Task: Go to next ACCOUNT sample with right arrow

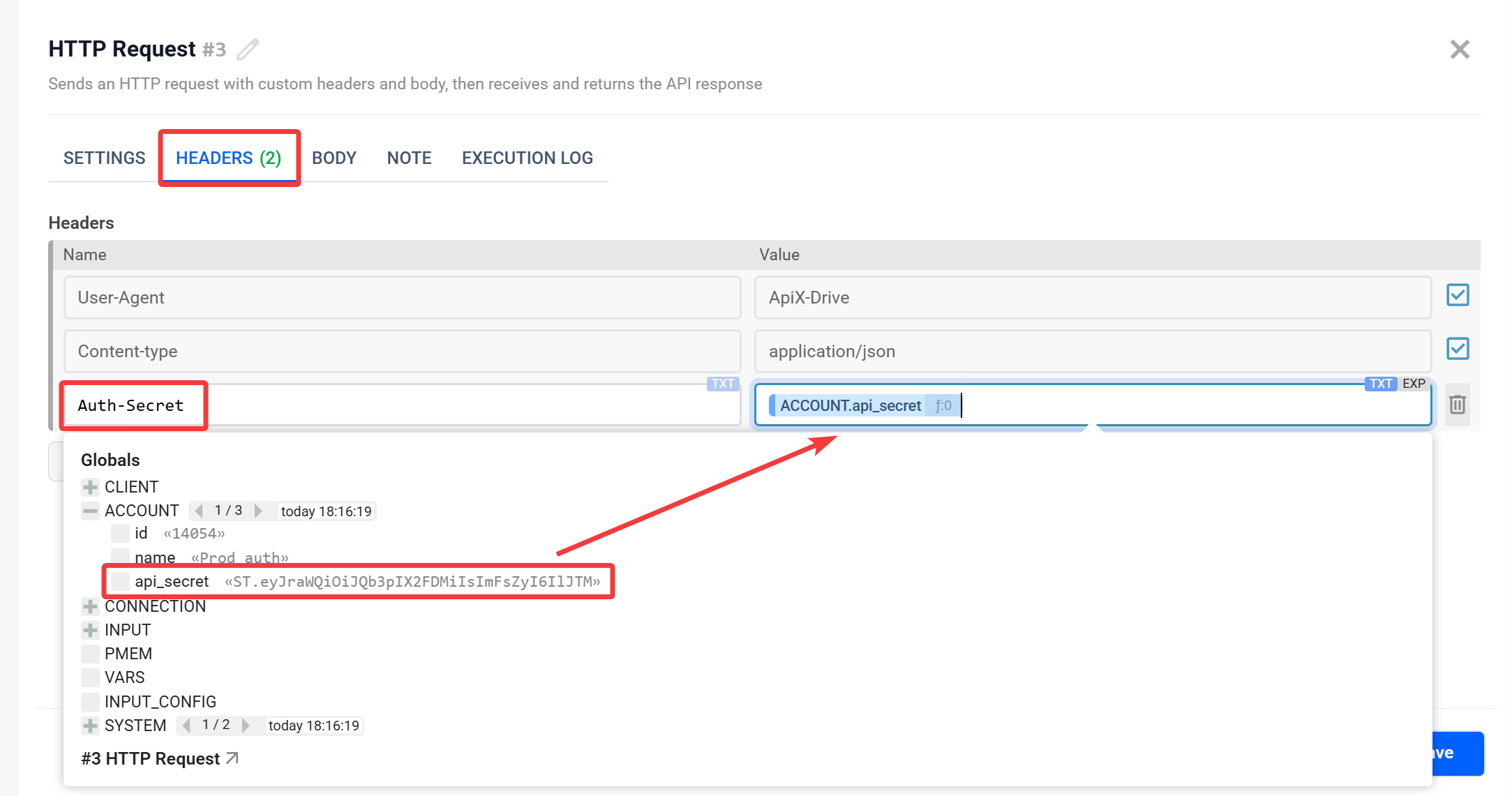Action: click(259, 511)
